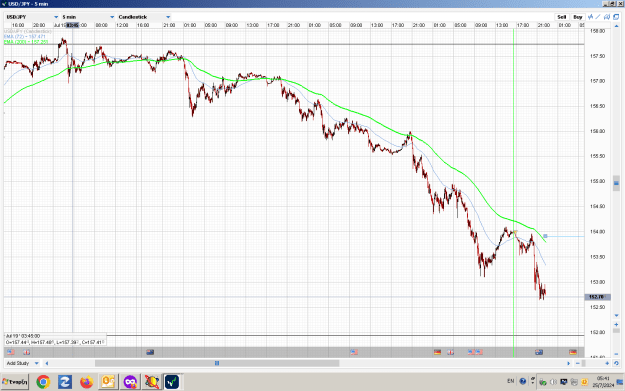Image resolution: width=625 pixels, height=391 pixels.
Task: Click the leftmost US flag event icon
Action: [x=11, y=352]
